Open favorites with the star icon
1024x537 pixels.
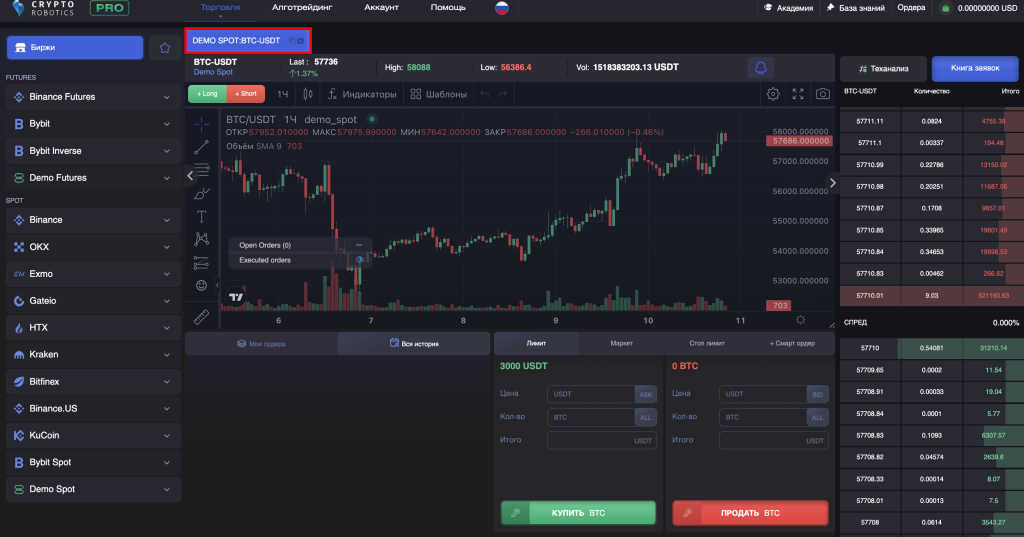[x=165, y=48]
